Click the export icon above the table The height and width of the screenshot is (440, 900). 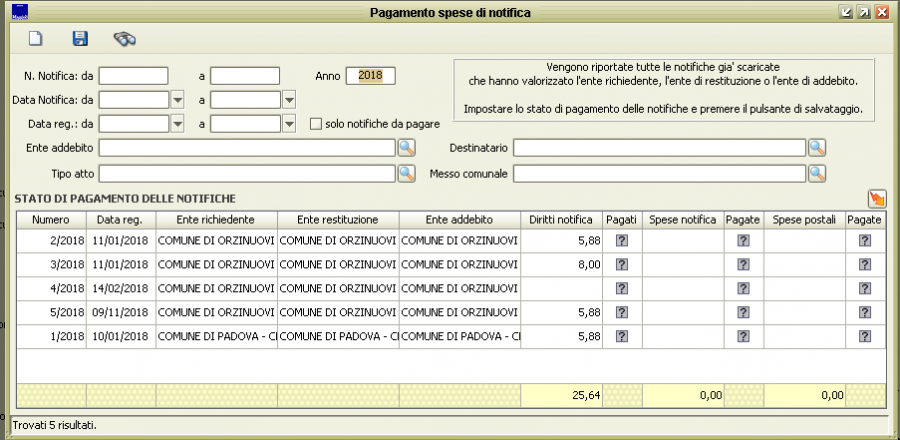coord(876,199)
